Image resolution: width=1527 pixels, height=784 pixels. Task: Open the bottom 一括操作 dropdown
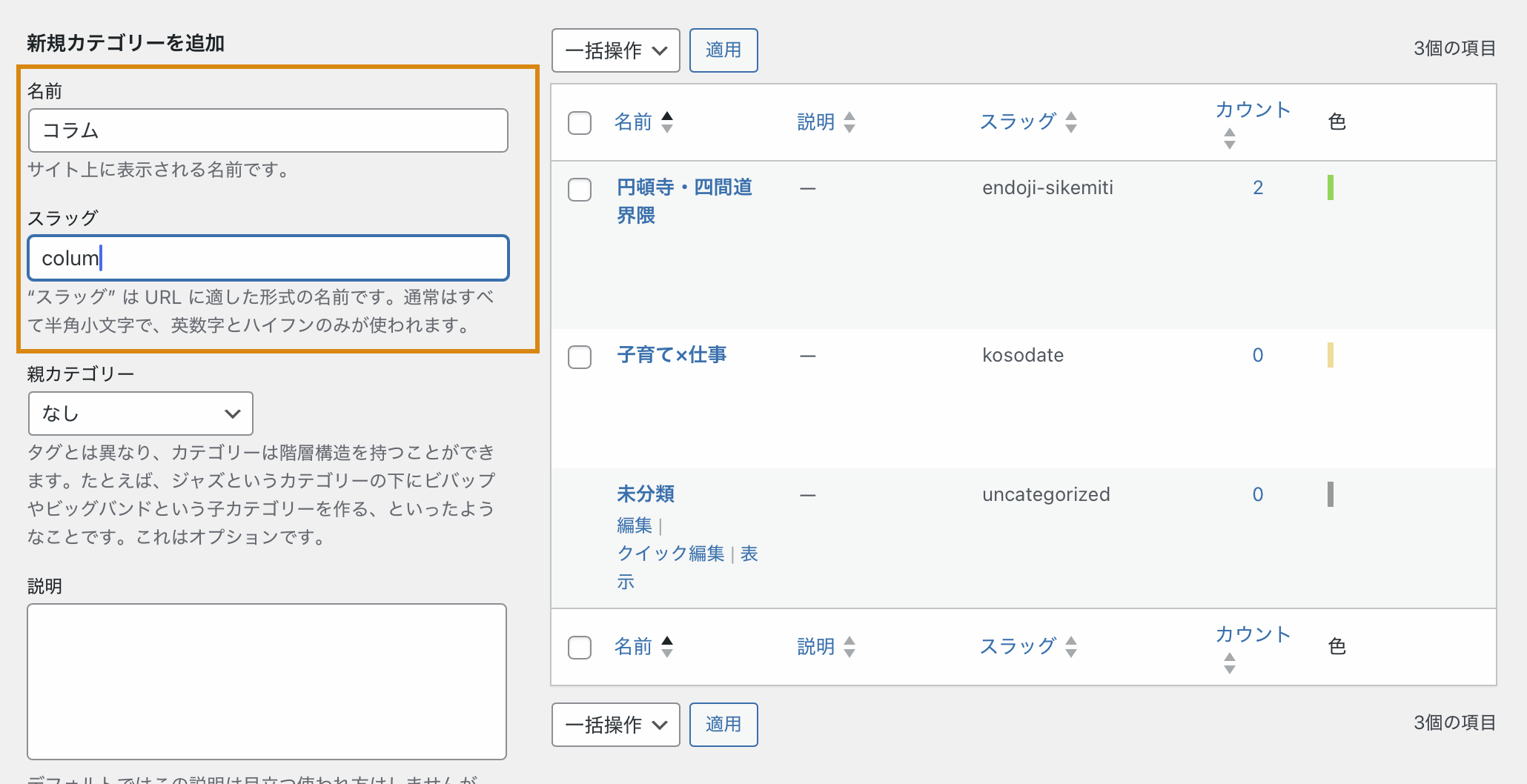[x=615, y=725]
